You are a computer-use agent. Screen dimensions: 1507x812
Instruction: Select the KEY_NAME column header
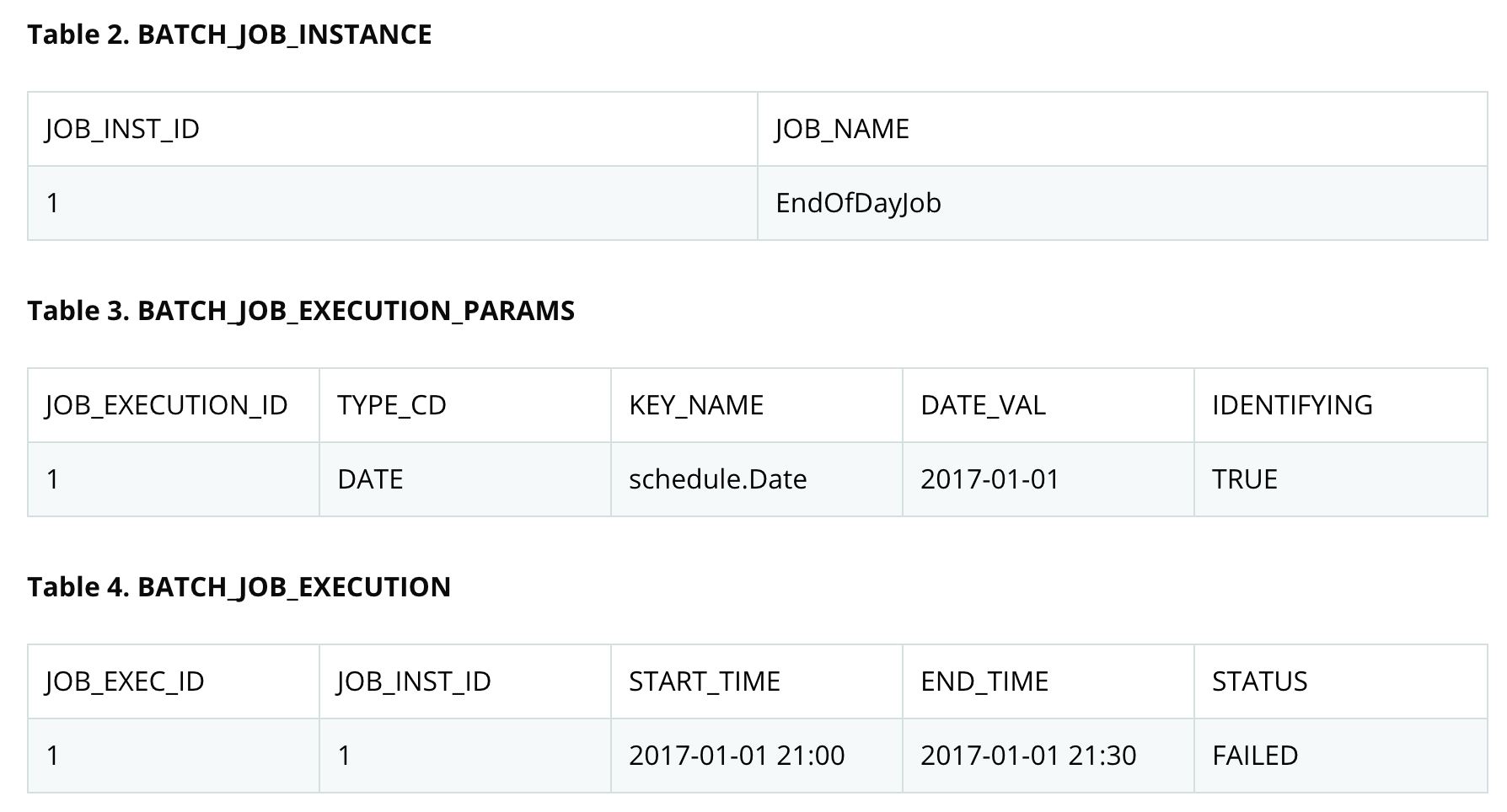pos(757,405)
